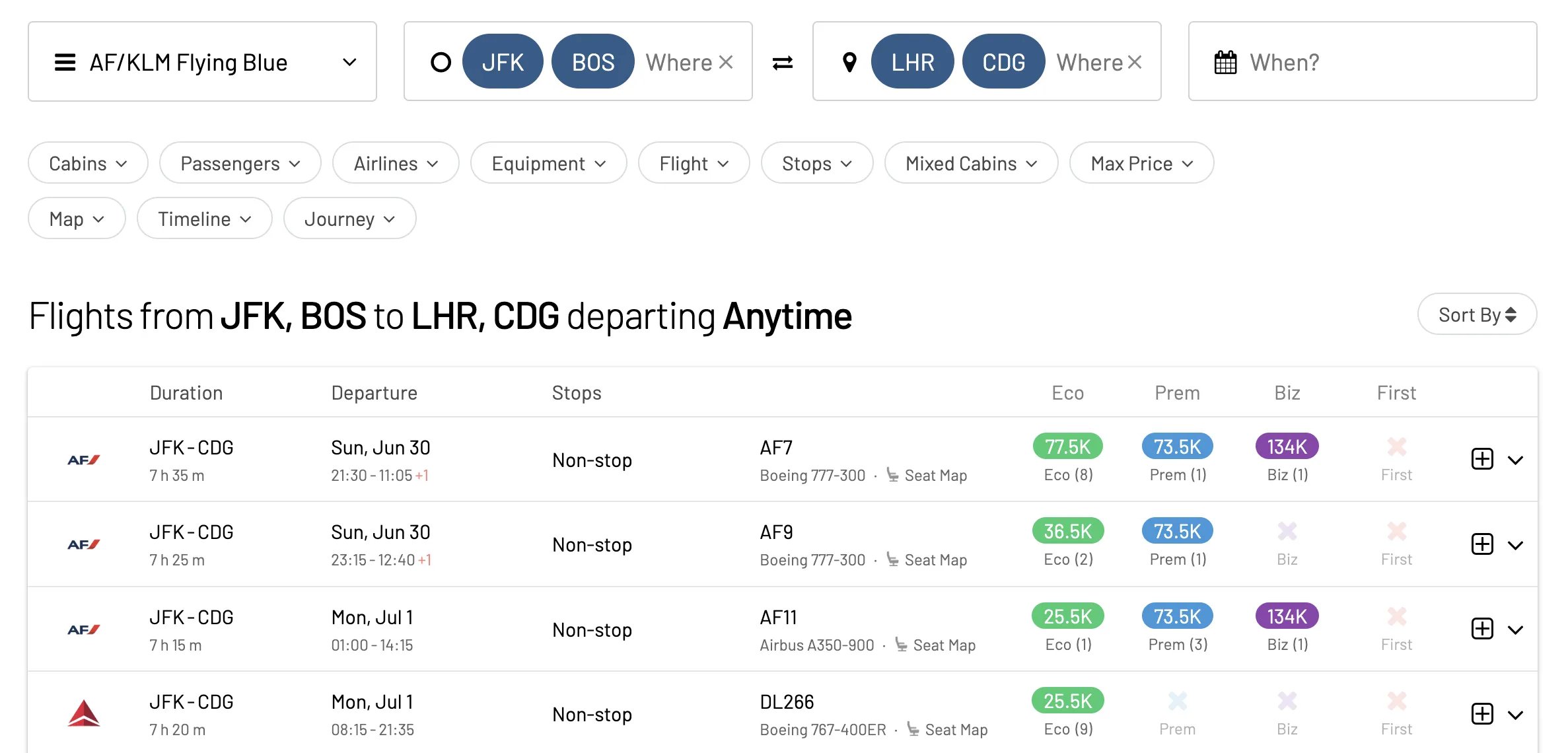1568x753 pixels.
Task: Open the Flight filter dropdown
Action: (694, 163)
